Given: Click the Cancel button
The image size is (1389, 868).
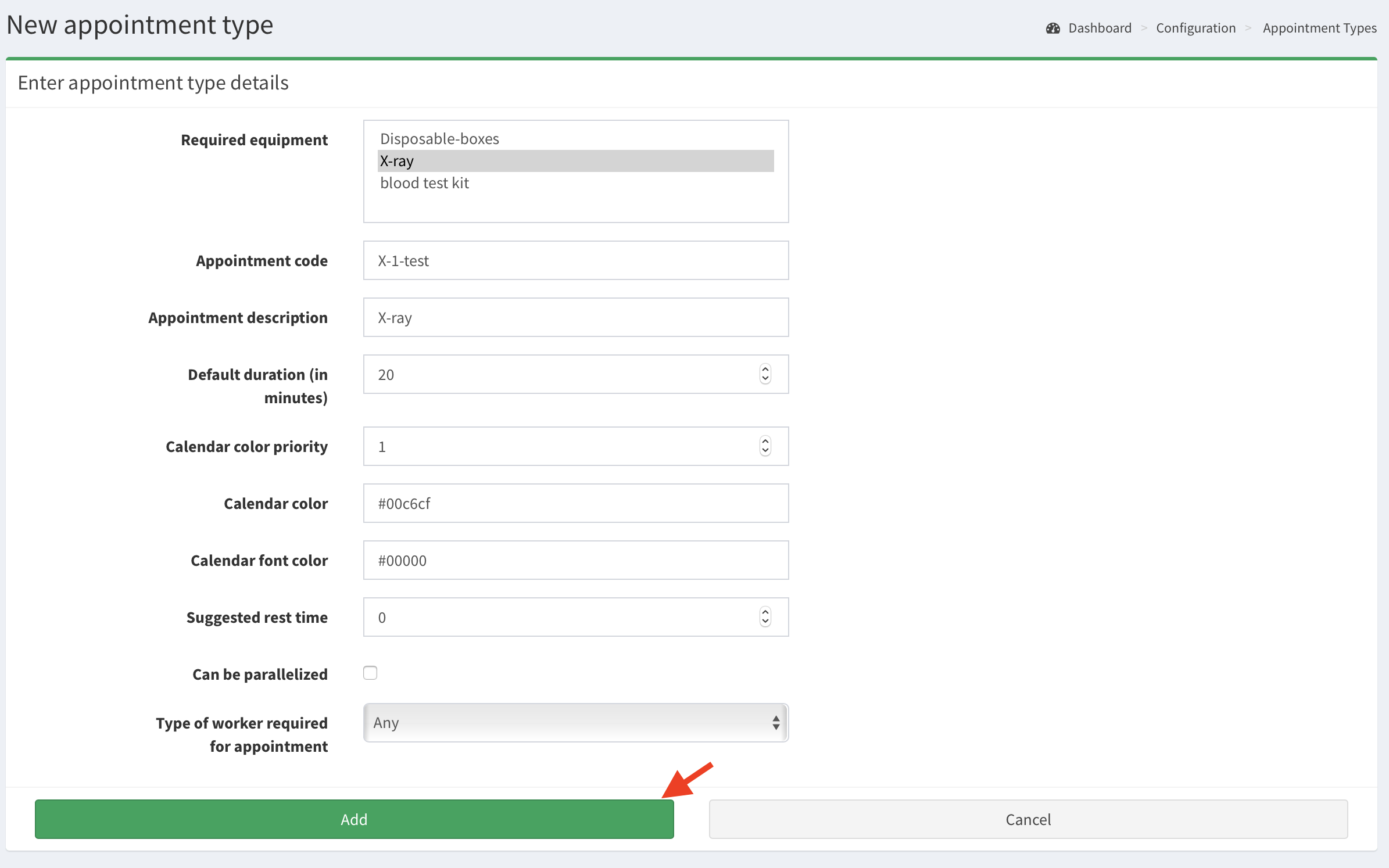Looking at the screenshot, I should 1028,819.
